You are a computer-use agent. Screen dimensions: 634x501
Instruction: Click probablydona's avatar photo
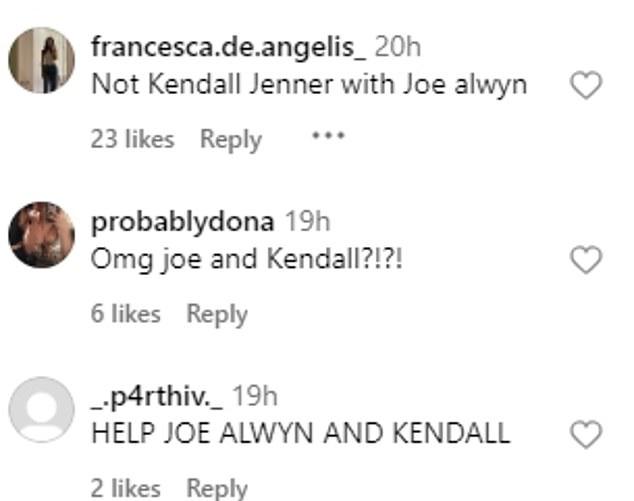41,234
